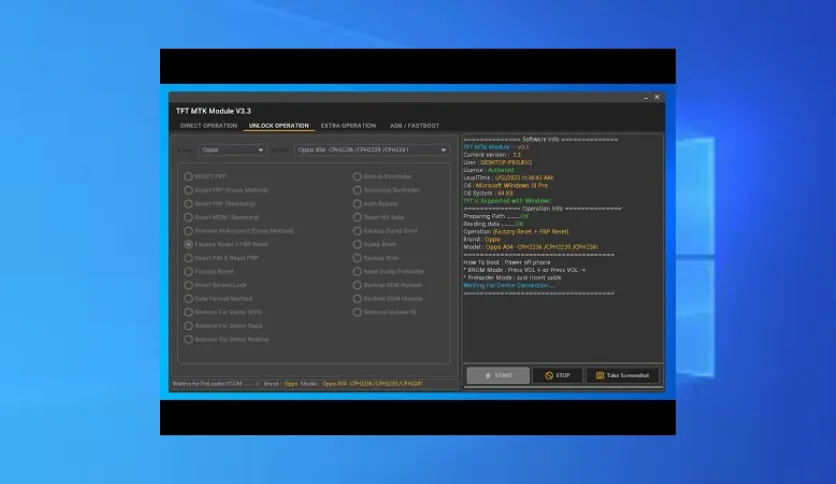Click 'License : Activated' in the log
This screenshot has height=484, width=836.
point(488,170)
